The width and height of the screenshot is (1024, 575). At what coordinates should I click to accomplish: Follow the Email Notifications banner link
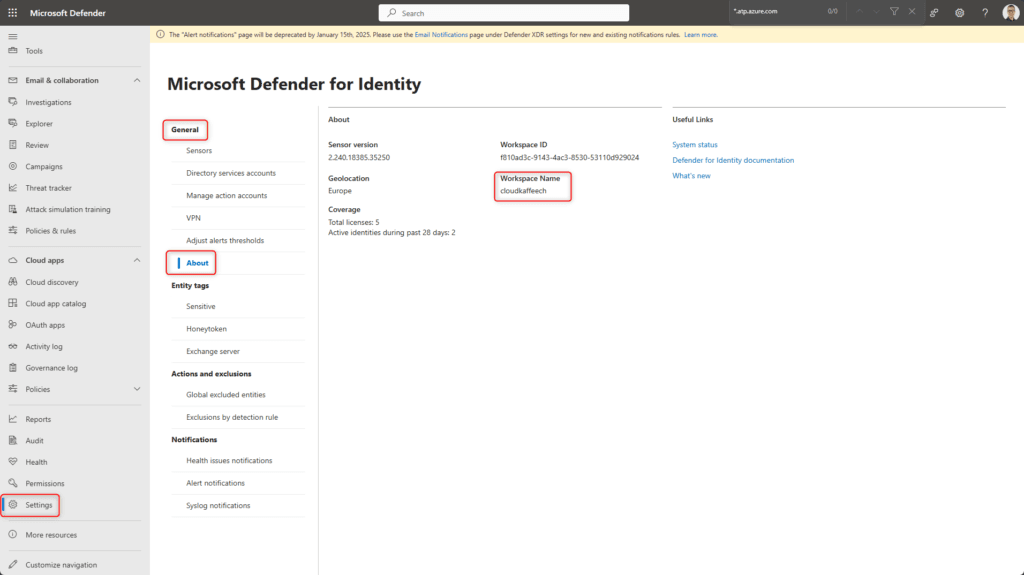(441, 35)
